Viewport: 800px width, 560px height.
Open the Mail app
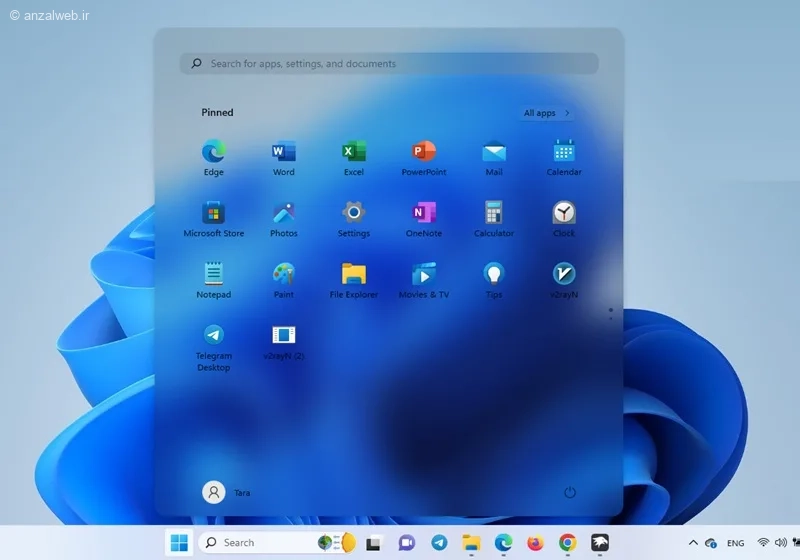pyautogui.click(x=494, y=158)
